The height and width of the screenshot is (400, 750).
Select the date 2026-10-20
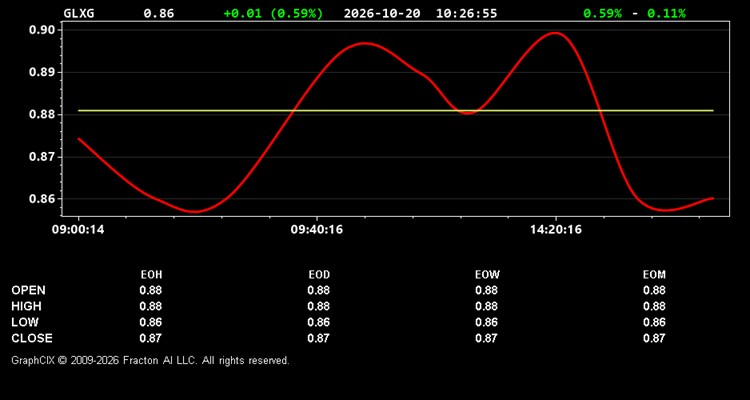click(382, 13)
